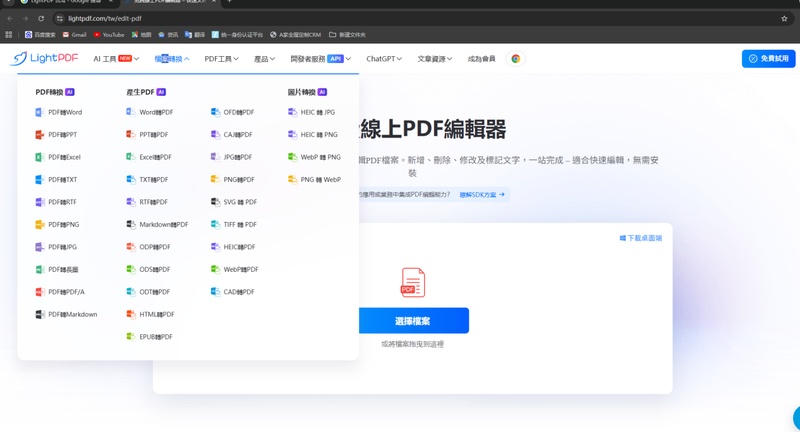This screenshot has height=432, width=800.
Task: Select the SVG to PDF icon
Action: pyautogui.click(x=215, y=202)
